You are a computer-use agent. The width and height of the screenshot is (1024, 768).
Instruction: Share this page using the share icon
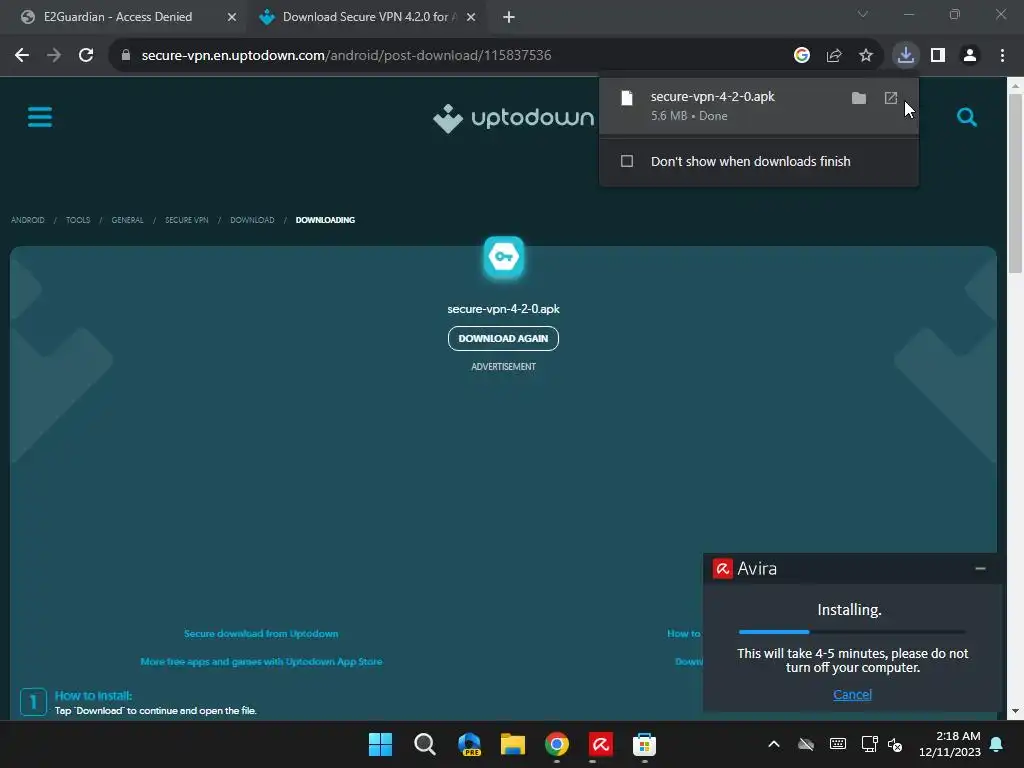point(834,56)
